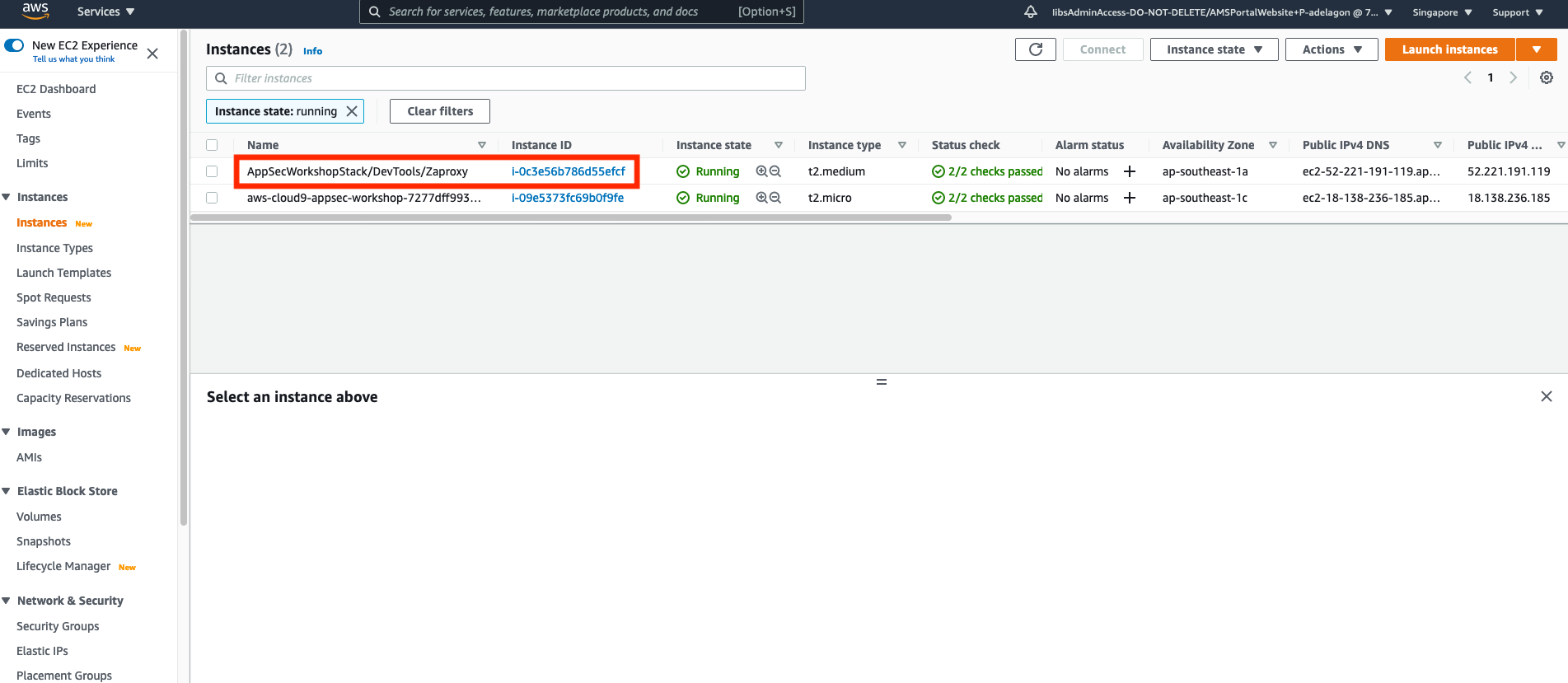1568x683 pixels.
Task: Open instance ID i-09e5373fc69b0f9fe link
Action: (568, 198)
